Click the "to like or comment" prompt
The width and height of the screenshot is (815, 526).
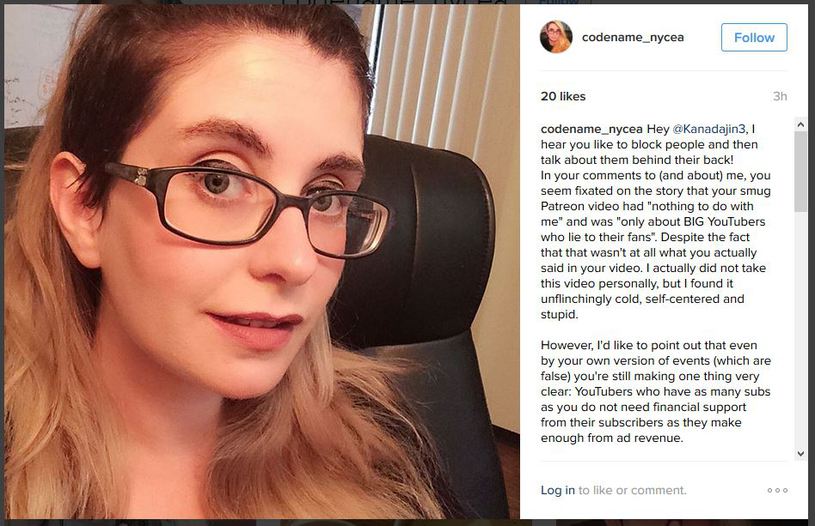[x=633, y=490]
